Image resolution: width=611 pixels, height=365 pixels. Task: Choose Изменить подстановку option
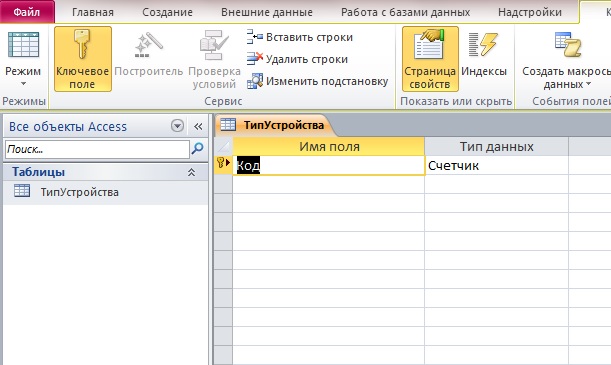click(318, 81)
